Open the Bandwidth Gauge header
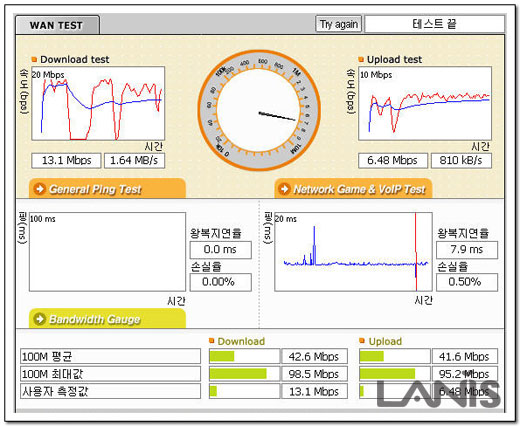The image size is (520, 426). click(107, 319)
